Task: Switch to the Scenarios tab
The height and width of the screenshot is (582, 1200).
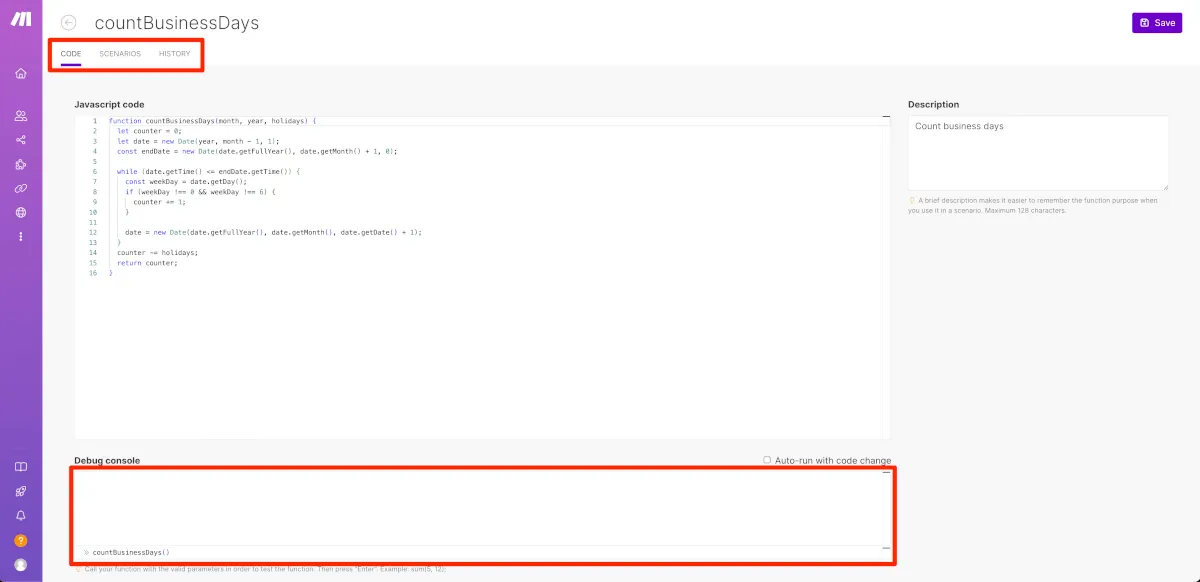Action: [x=120, y=54]
